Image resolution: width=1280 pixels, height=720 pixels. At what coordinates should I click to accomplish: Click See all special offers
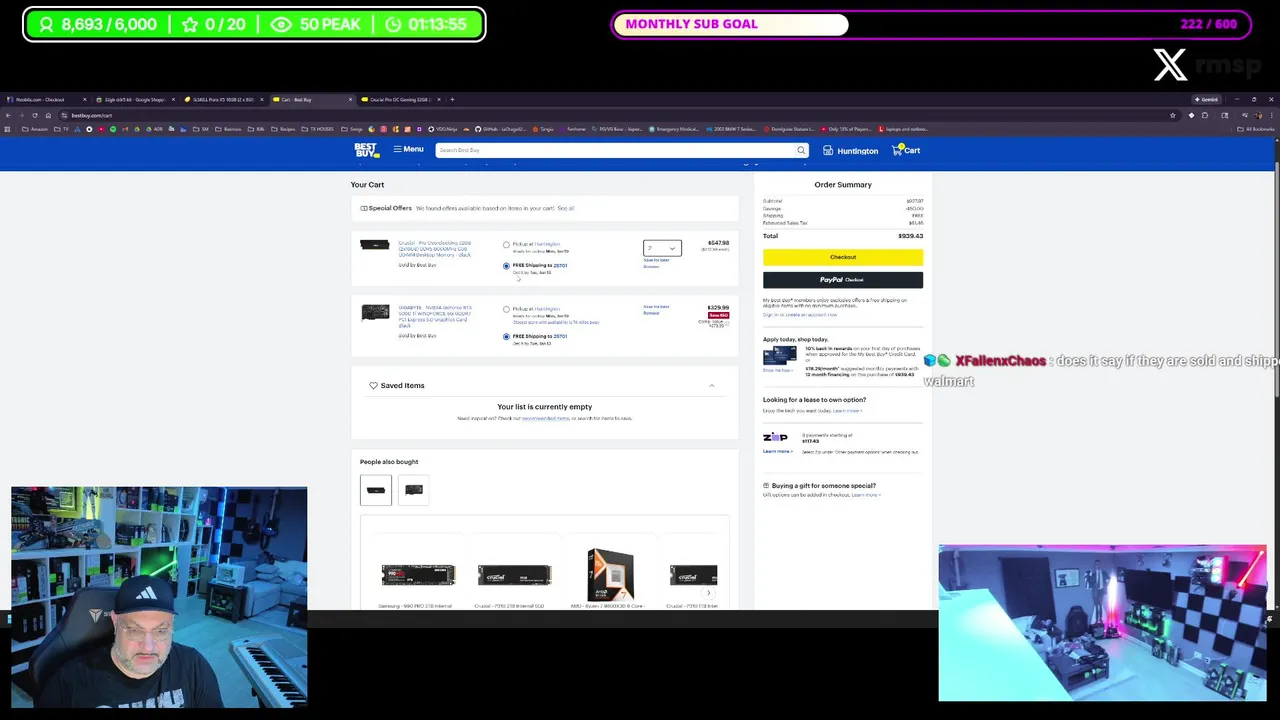565,208
